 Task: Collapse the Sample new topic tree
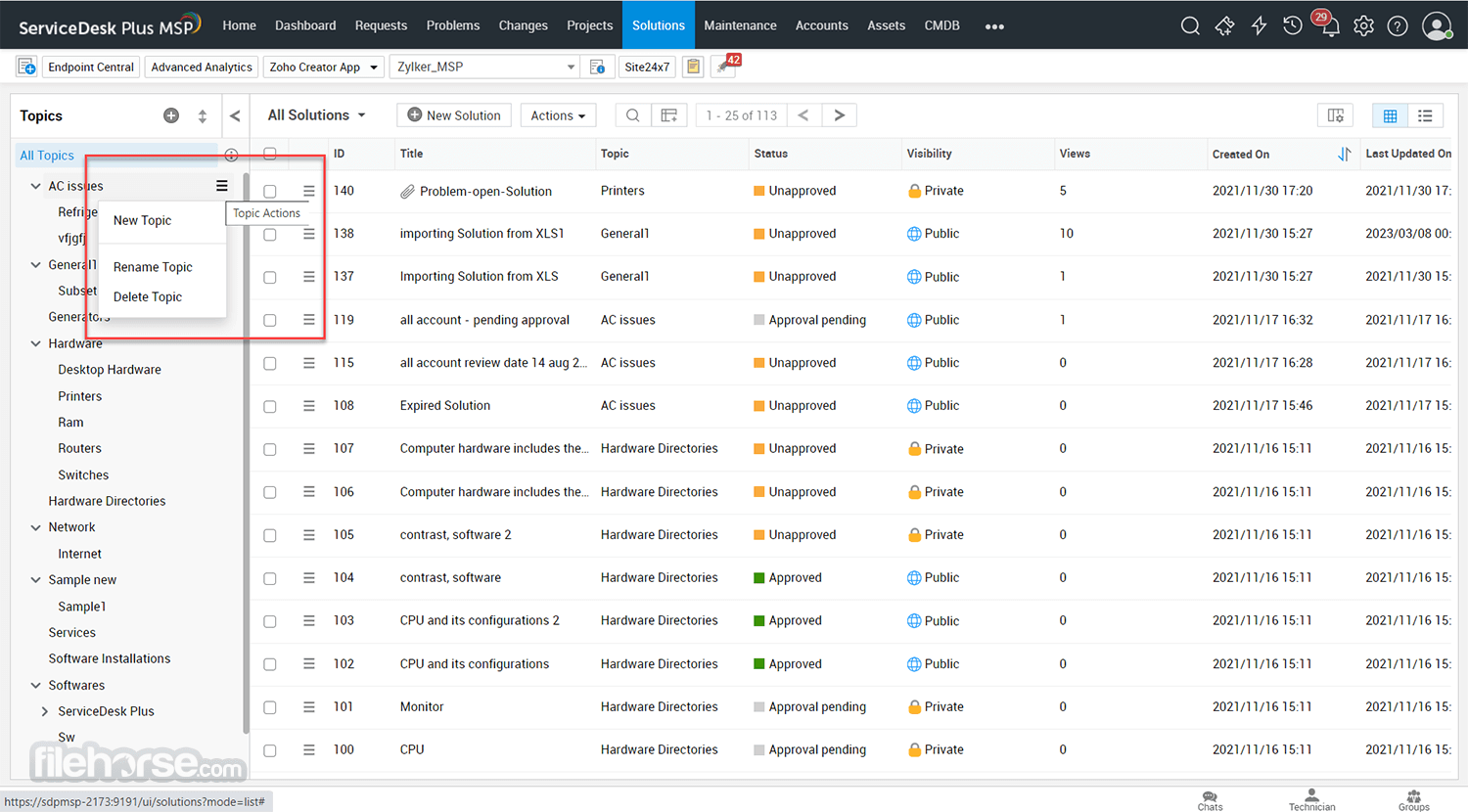(36, 580)
